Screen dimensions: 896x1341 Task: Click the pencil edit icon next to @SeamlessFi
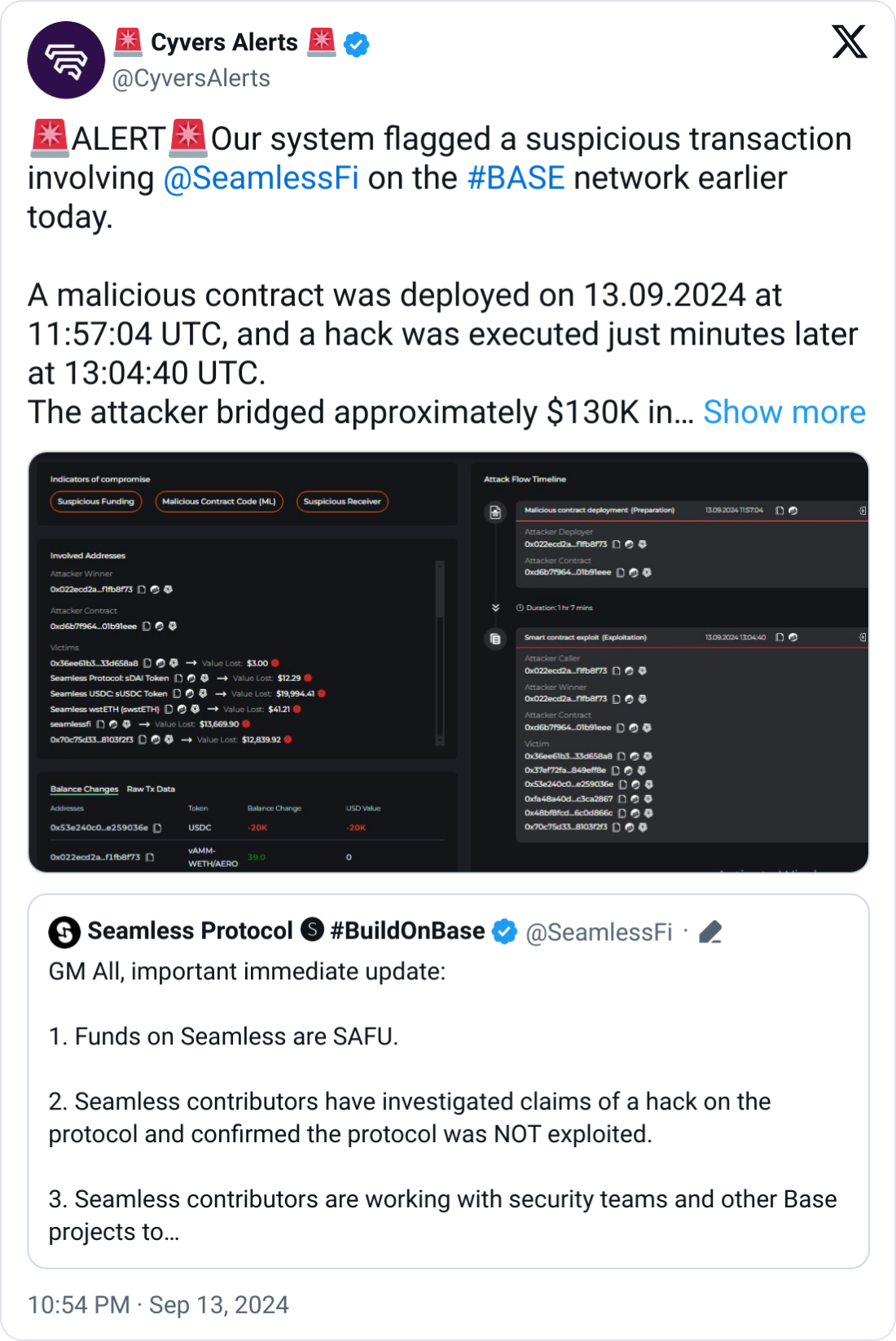[x=710, y=931]
